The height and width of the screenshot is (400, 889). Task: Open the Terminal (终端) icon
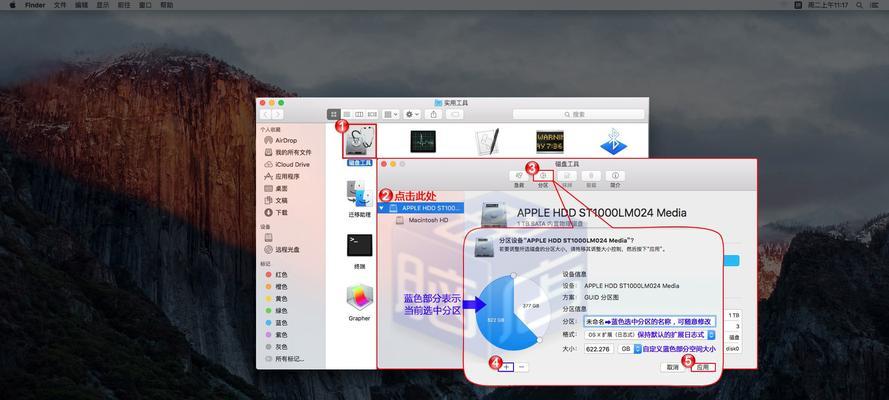(x=359, y=245)
